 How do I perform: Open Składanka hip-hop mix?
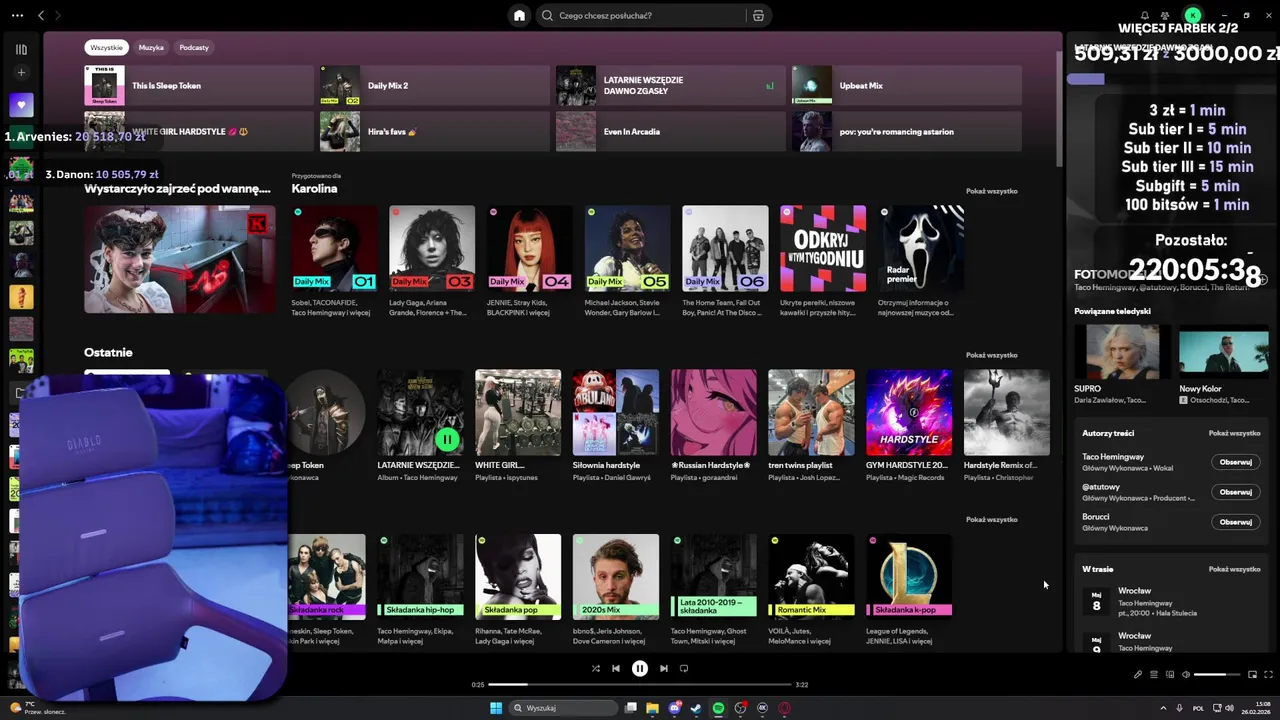coord(420,577)
